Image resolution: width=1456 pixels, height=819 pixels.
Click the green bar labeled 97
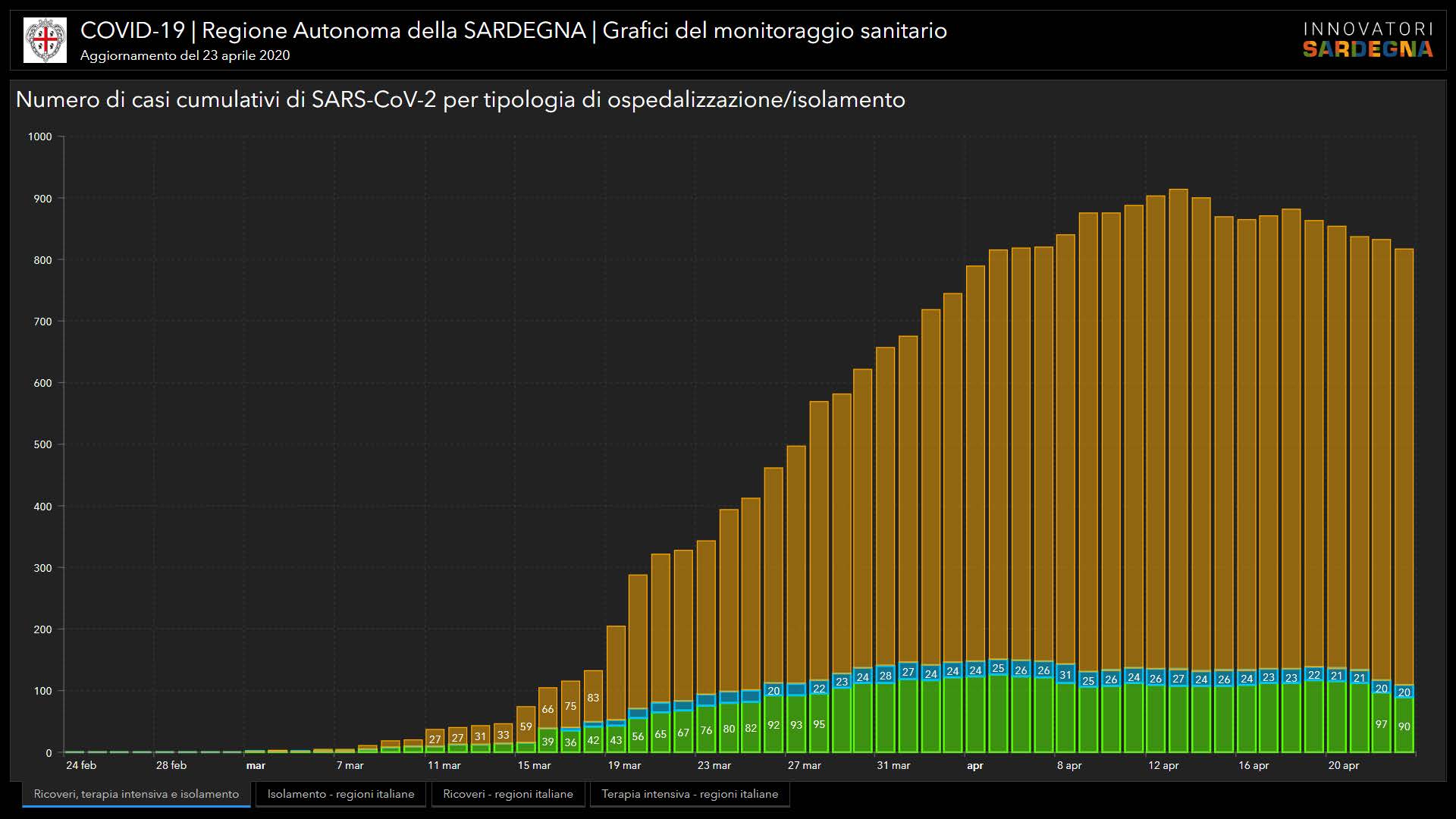[1381, 724]
